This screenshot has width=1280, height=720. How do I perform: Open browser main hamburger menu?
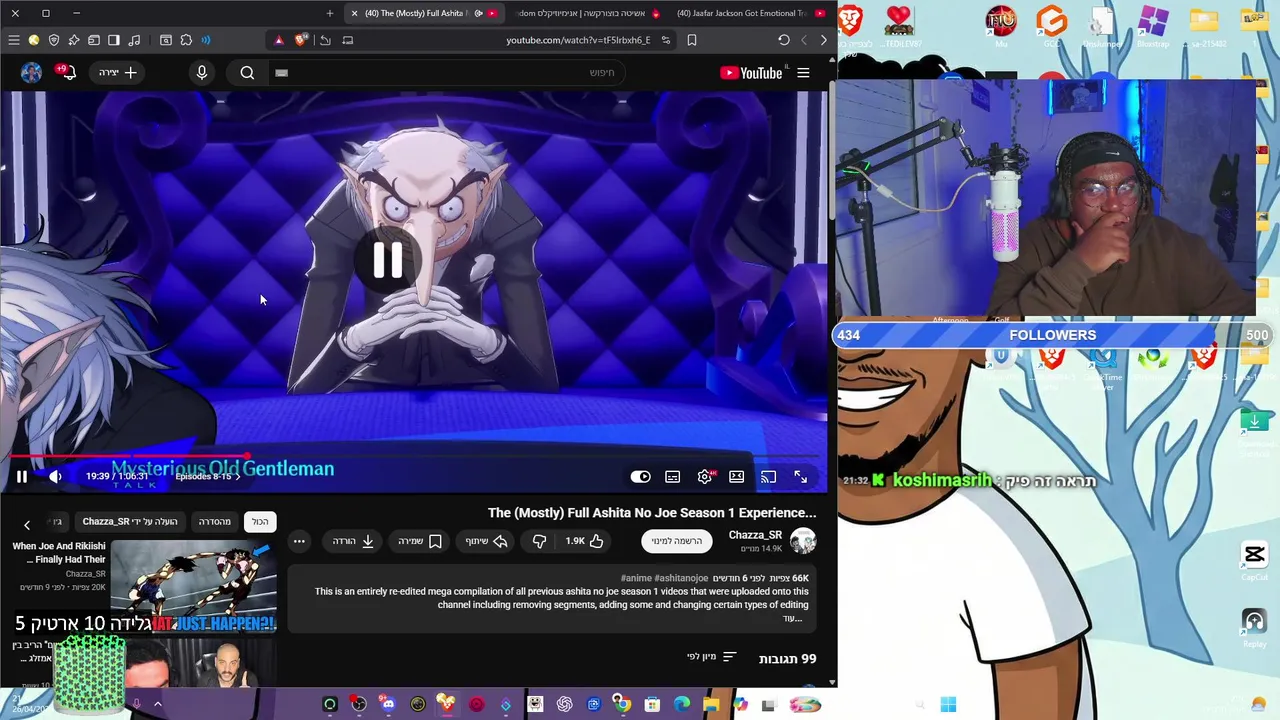click(13, 40)
